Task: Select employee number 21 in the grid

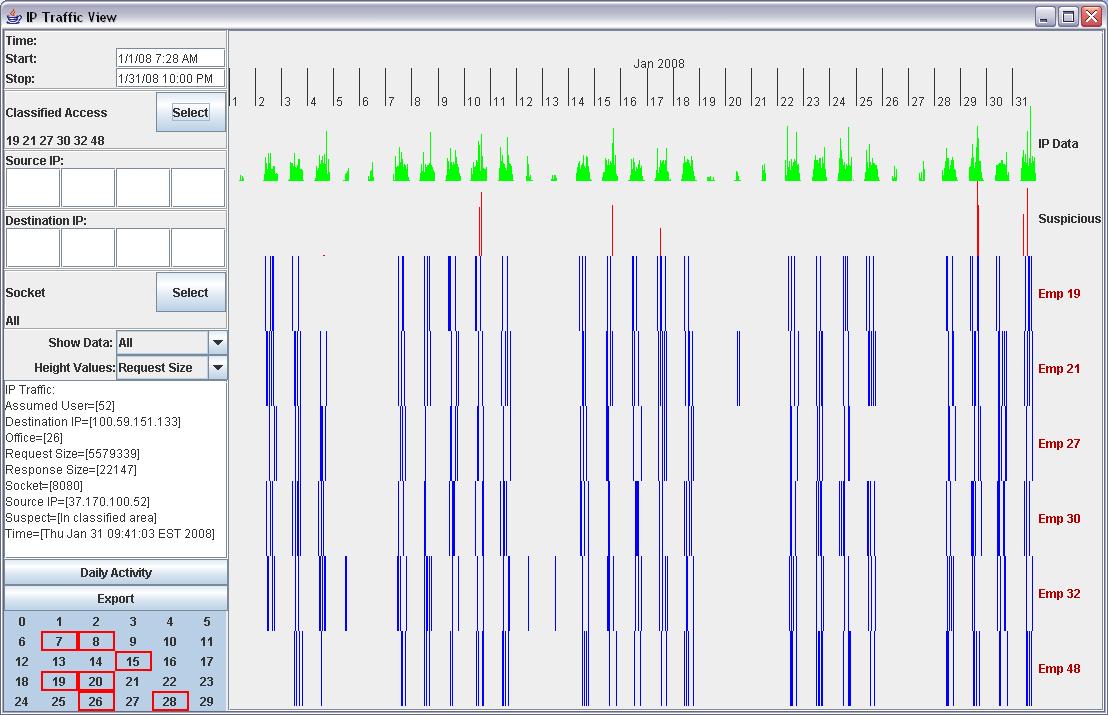Action: pos(133,681)
